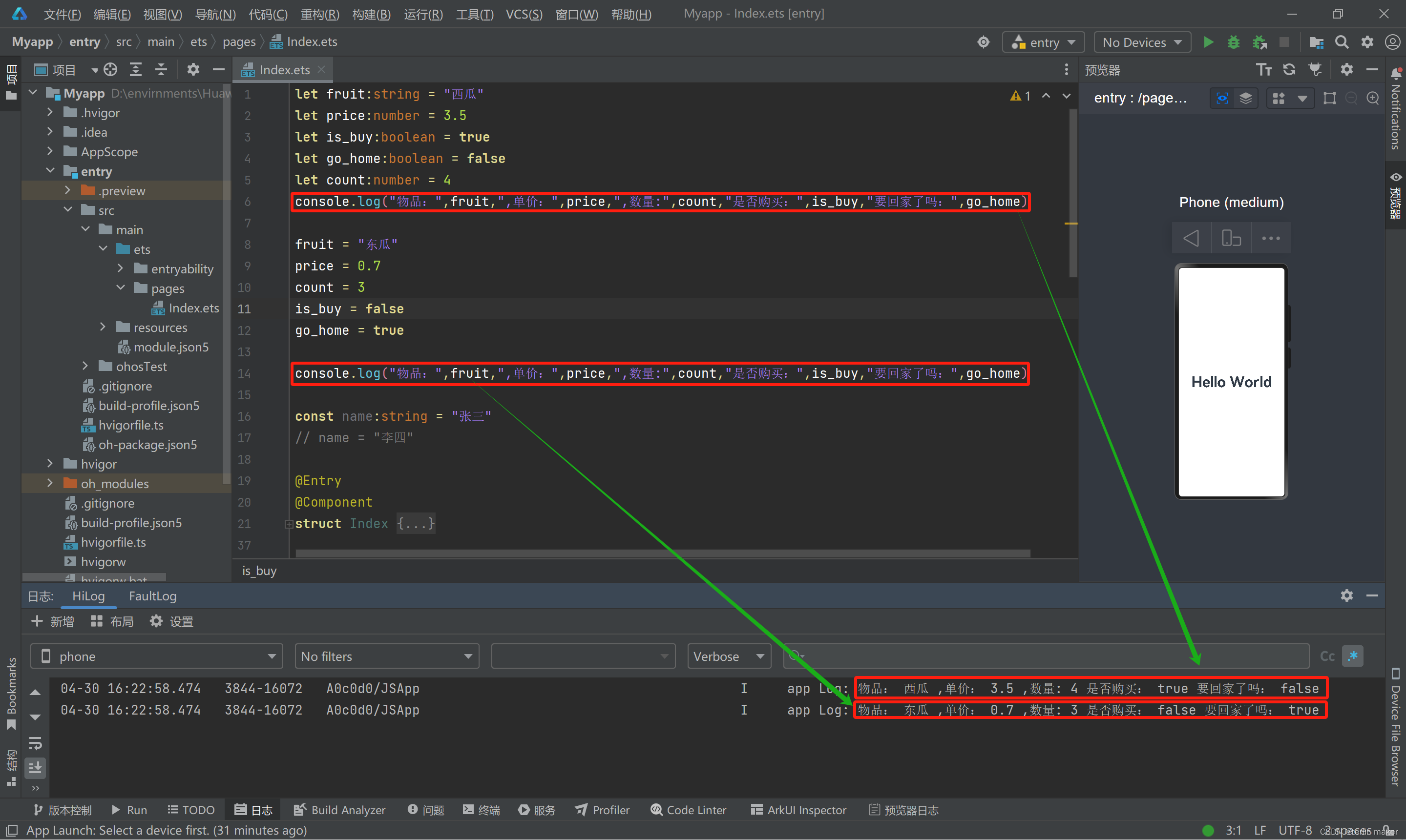Click the 新增 button in the log panel

(x=52, y=621)
